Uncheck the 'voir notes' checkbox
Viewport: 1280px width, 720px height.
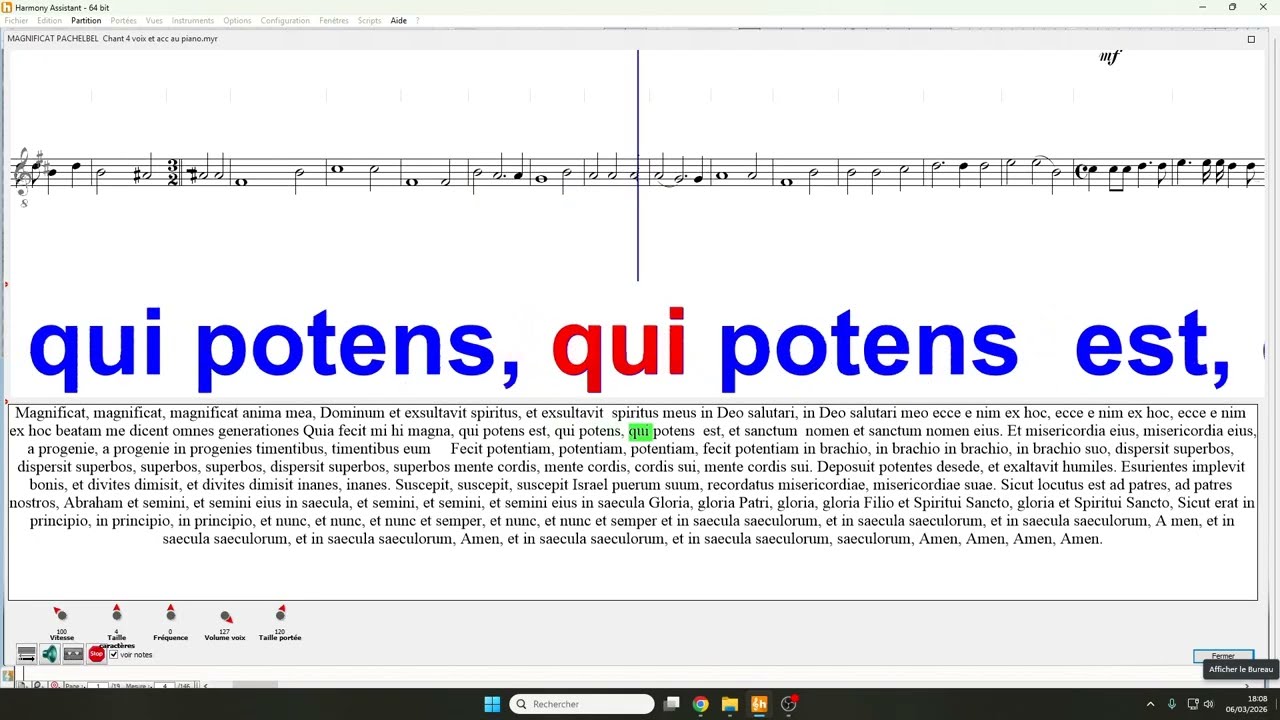(113, 654)
